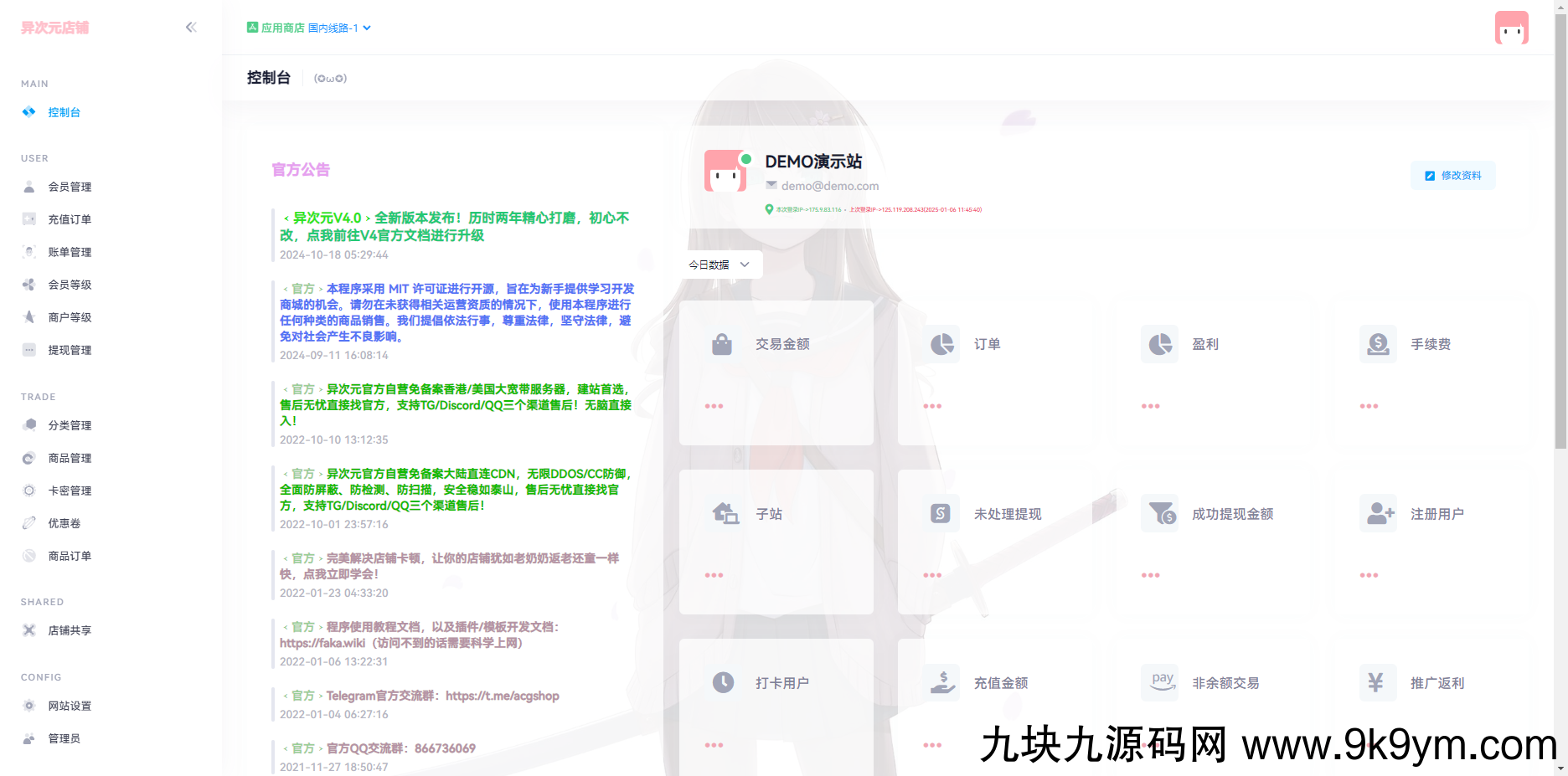Click the 订单 pie chart icon
Image resolution: width=1568 pixels, height=776 pixels.
click(x=941, y=343)
